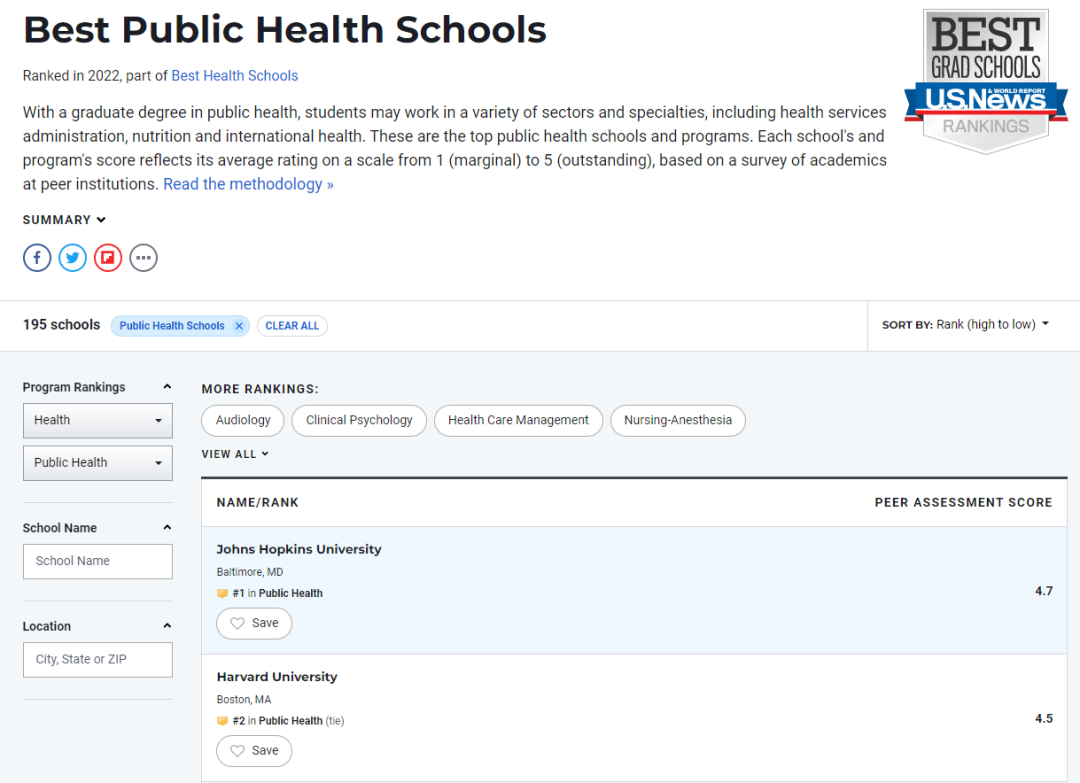This screenshot has height=783, width=1080.
Task: Click the gold badge next to #2 in Public Health
Action: point(222,721)
